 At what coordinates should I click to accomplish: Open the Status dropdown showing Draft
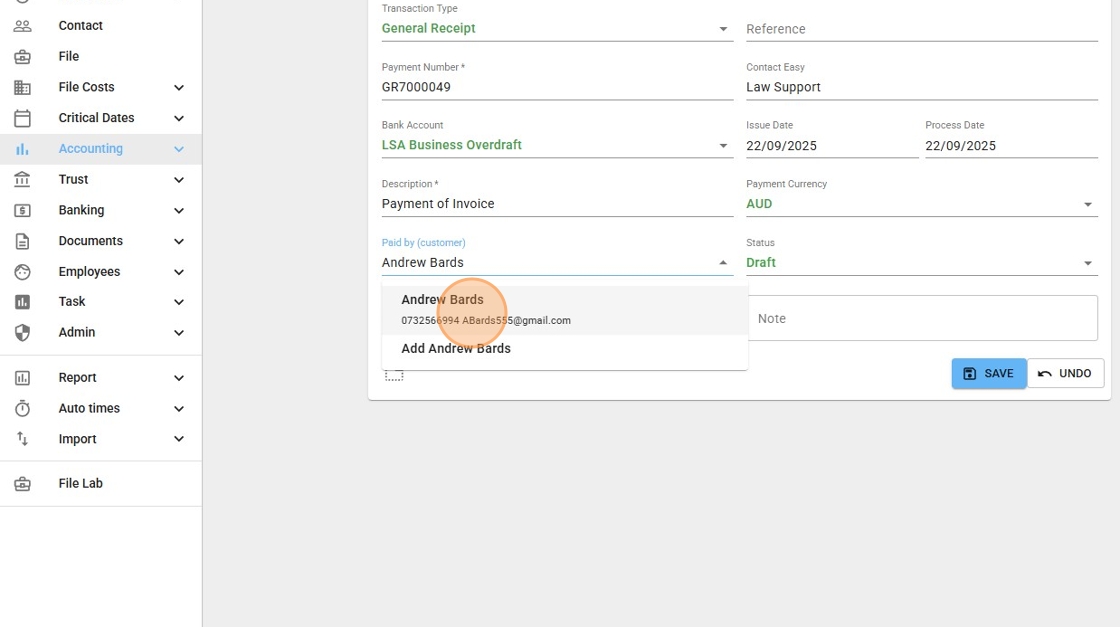[1088, 263]
